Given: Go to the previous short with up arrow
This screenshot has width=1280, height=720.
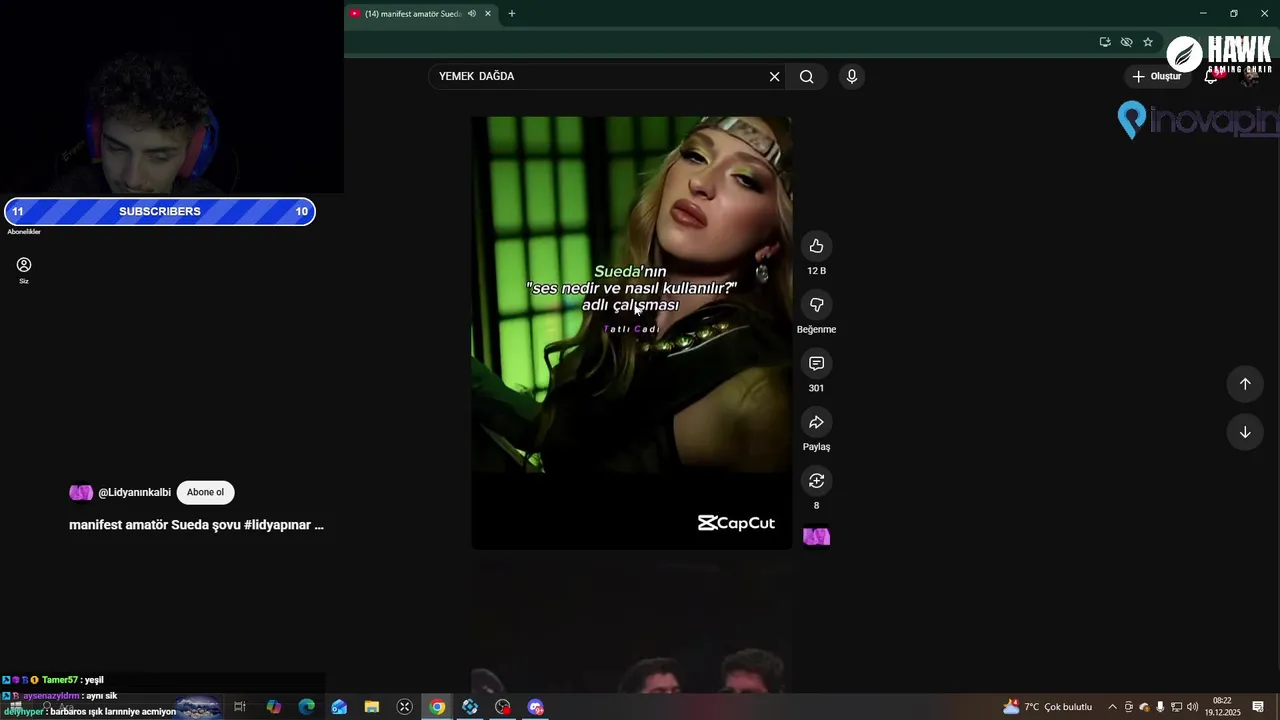Looking at the screenshot, I should [1245, 384].
